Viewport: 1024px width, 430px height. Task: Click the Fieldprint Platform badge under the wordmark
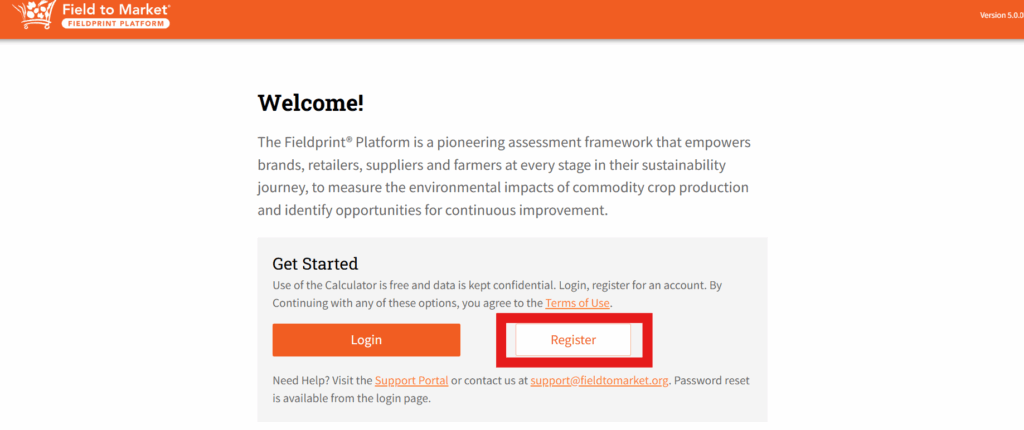[x=115, y=23]
